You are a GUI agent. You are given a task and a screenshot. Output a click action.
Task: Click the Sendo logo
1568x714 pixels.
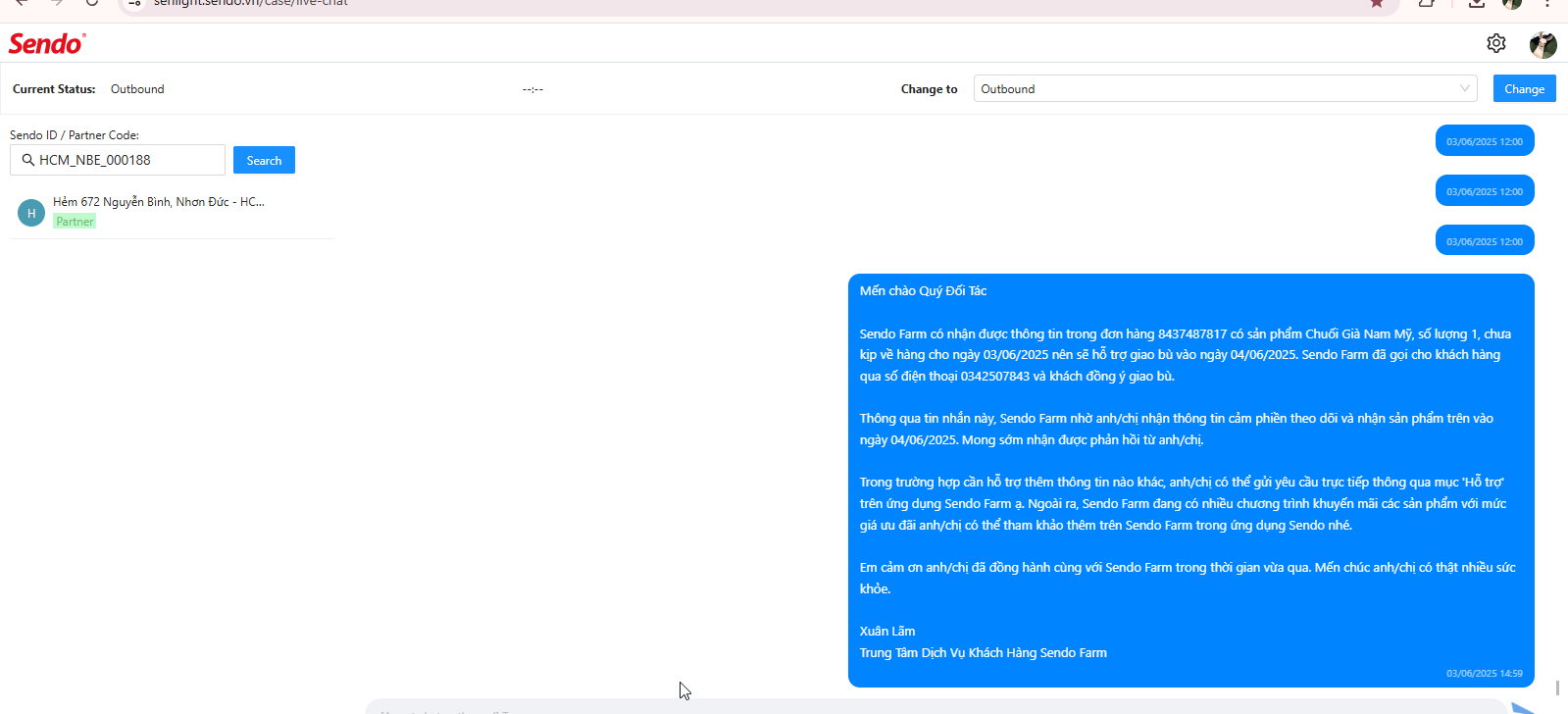(x=46, y=44)
